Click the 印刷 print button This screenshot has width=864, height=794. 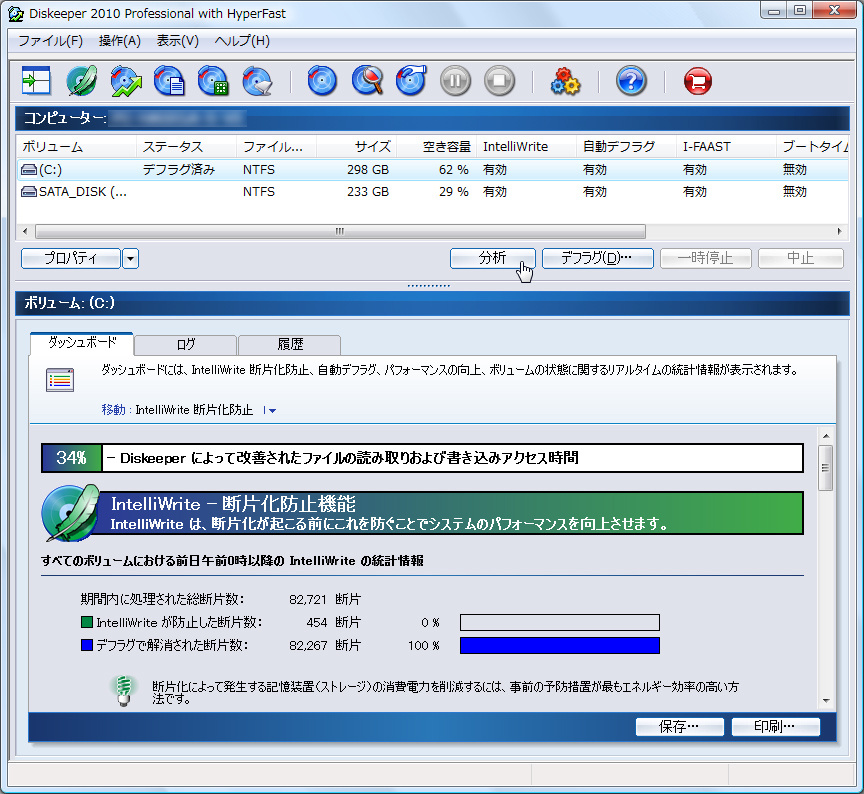click(x=776, y=726)
